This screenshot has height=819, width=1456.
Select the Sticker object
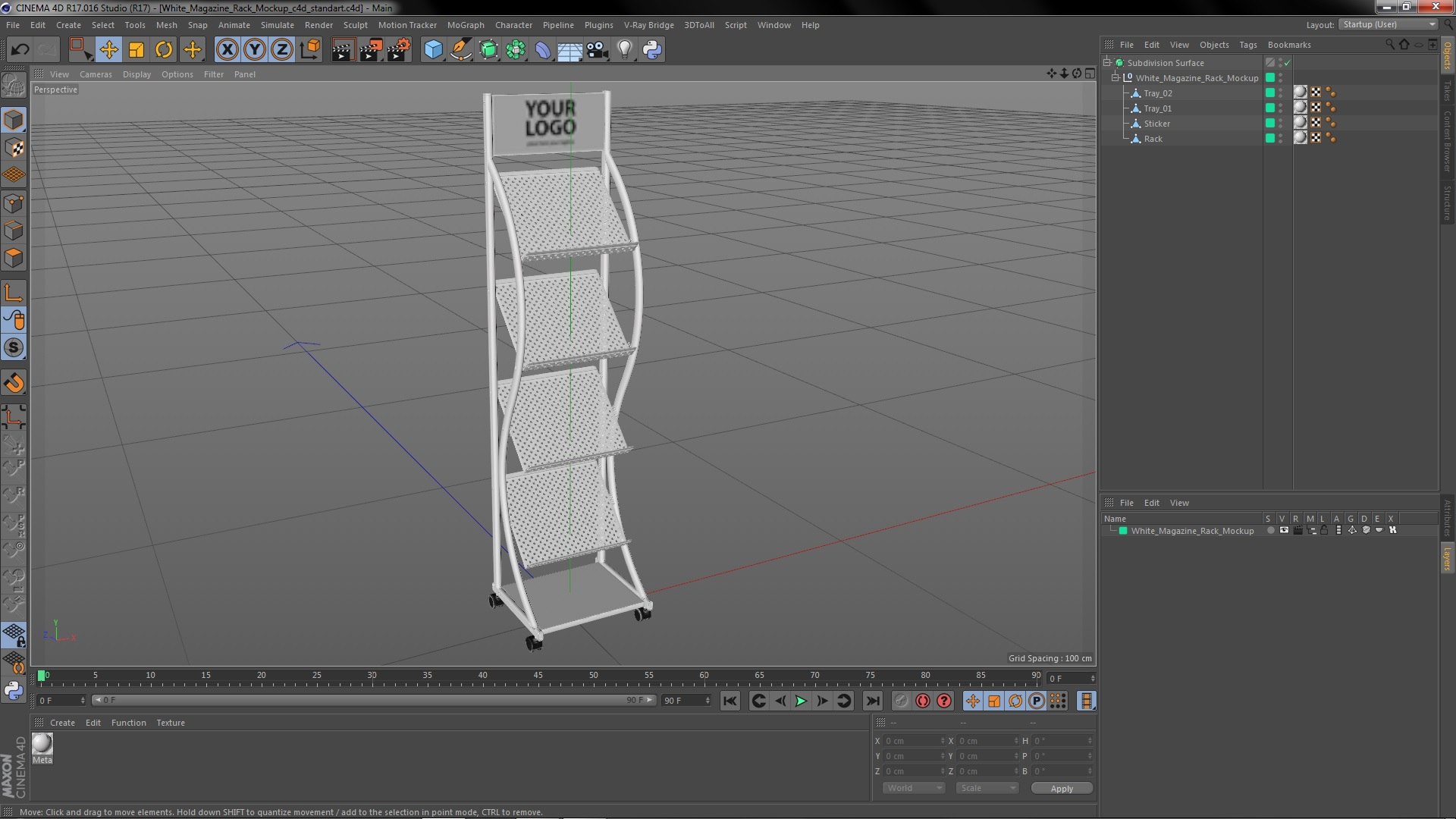[1156, 124]
